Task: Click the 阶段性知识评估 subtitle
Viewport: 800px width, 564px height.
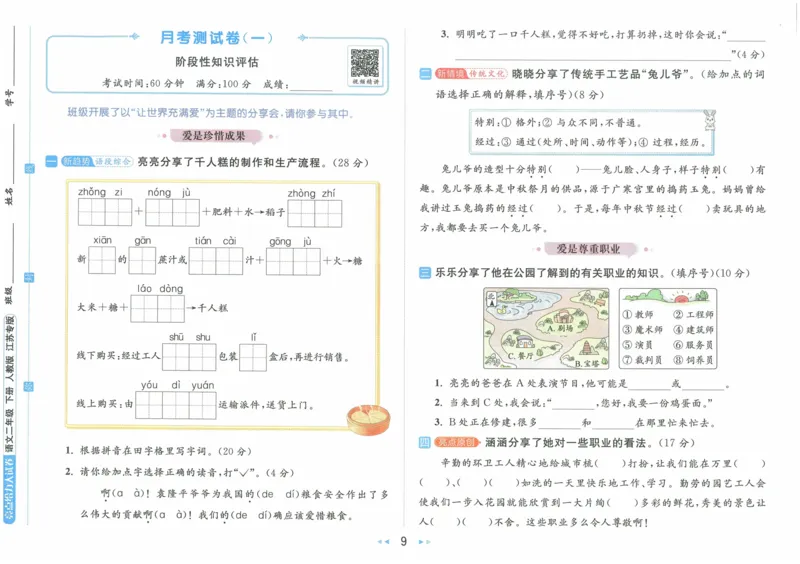Action: (x=217, y=62)
